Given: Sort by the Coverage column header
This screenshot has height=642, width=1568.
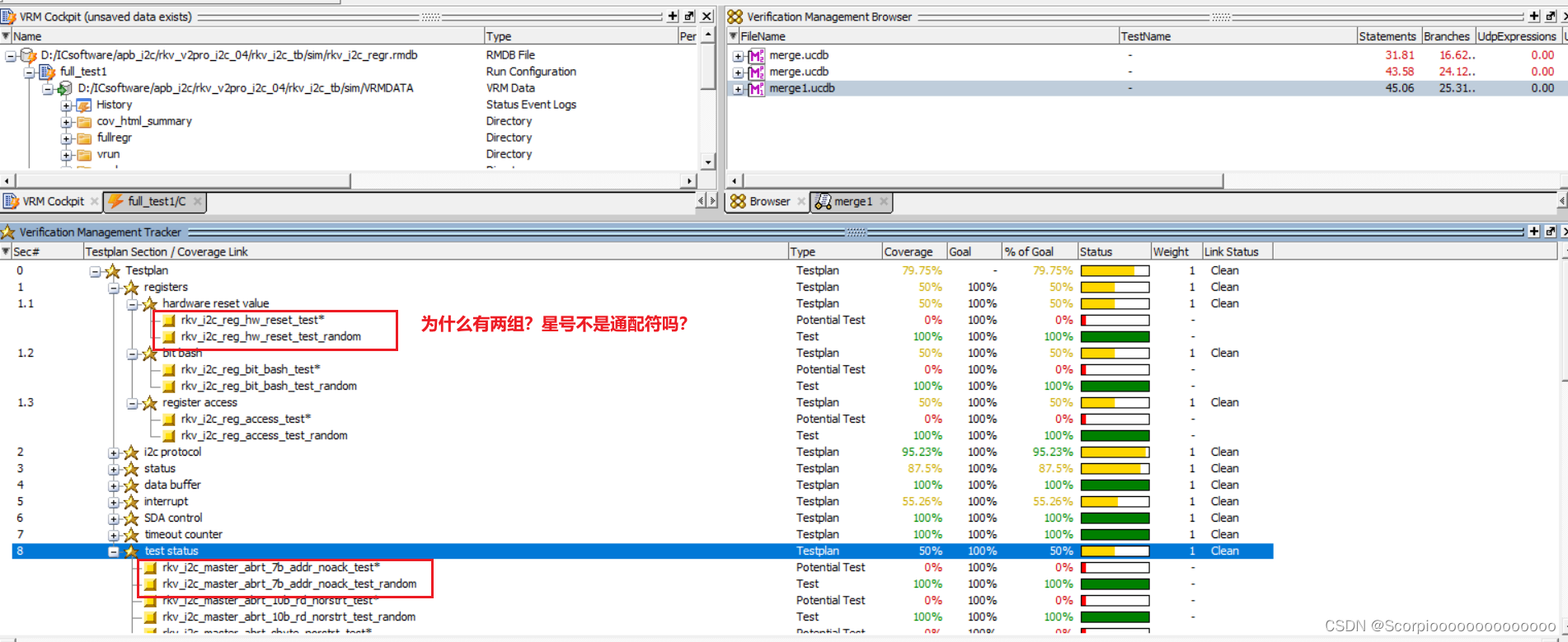Looking at the screenshot, I should 913,252.
